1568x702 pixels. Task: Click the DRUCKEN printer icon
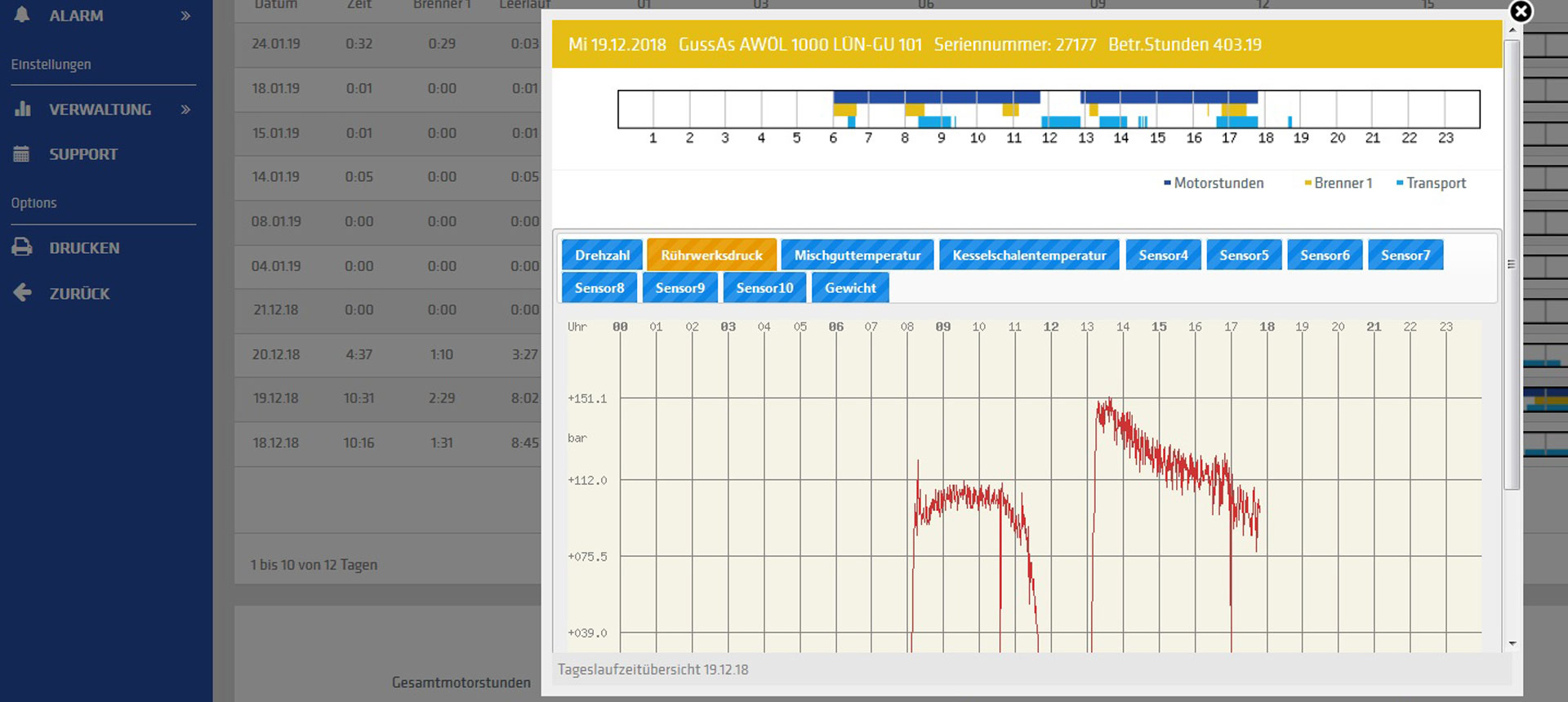(x=22, y=247)
